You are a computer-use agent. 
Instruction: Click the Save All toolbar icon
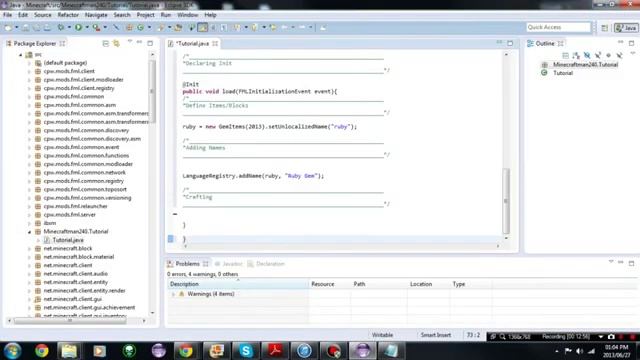[x=36, y=27]
